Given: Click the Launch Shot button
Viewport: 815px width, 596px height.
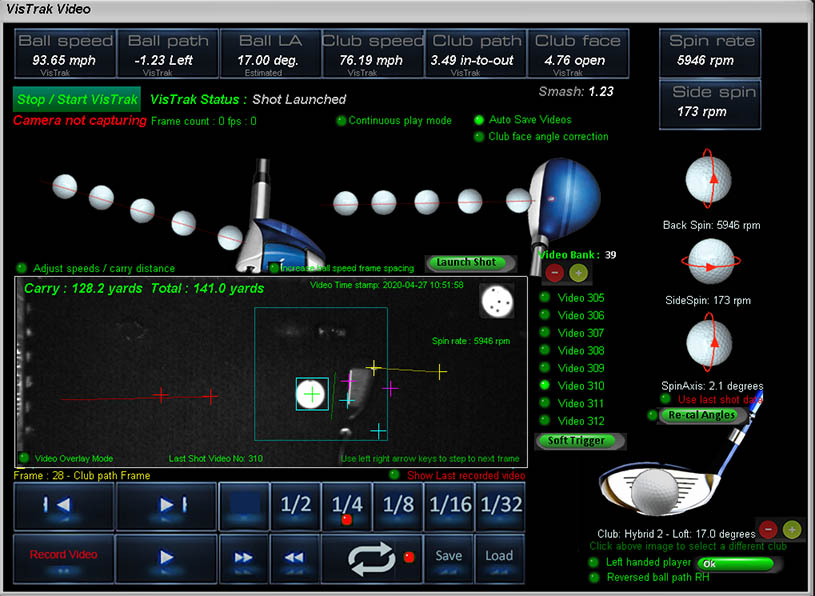Looking at the screenshot, I should point(470,262).
